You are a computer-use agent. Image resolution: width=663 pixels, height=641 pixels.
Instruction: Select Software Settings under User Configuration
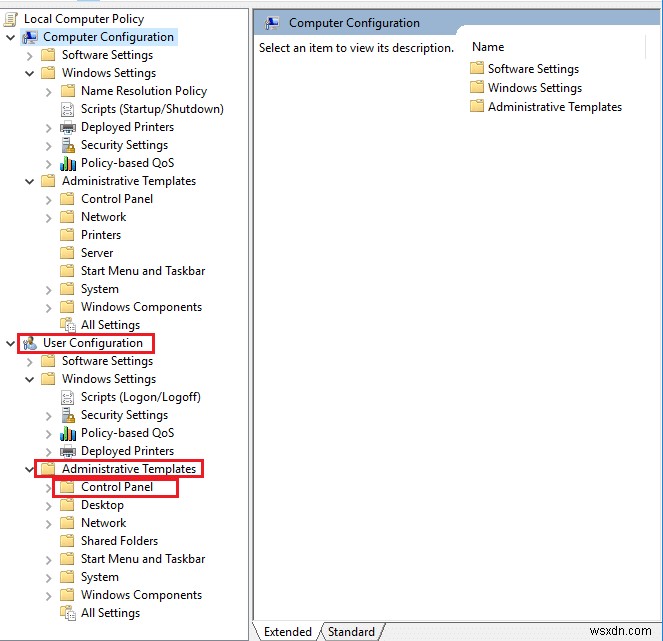(107, 361)
